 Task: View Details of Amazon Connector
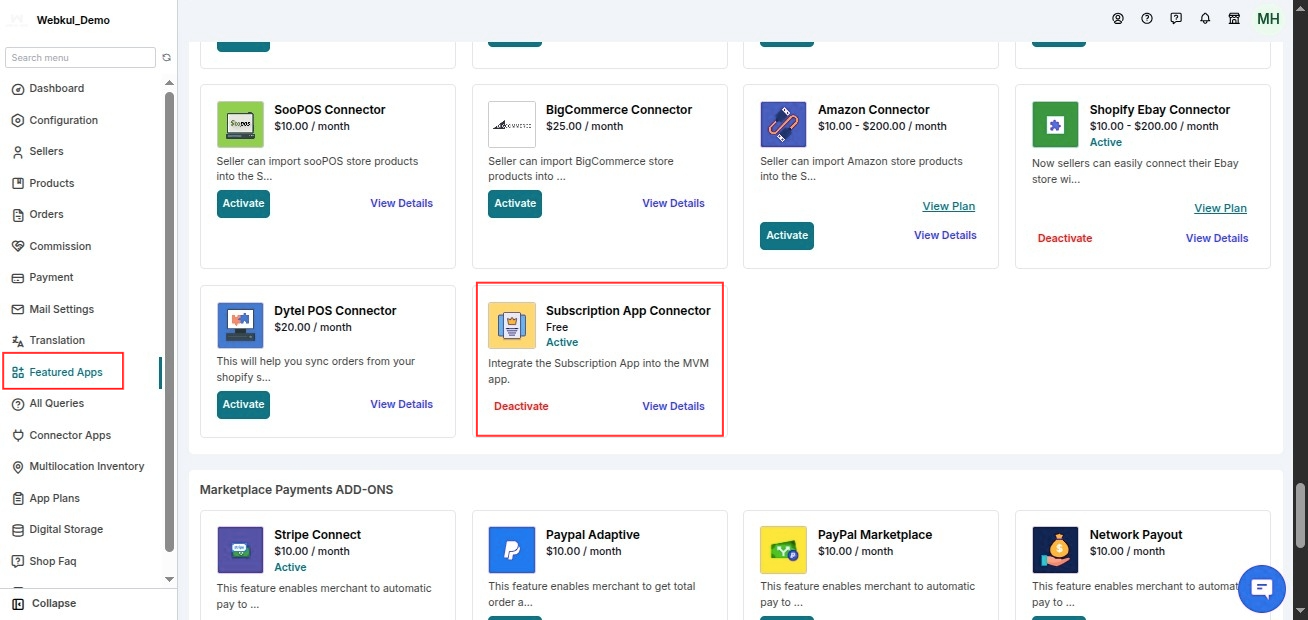pos(945,235)
